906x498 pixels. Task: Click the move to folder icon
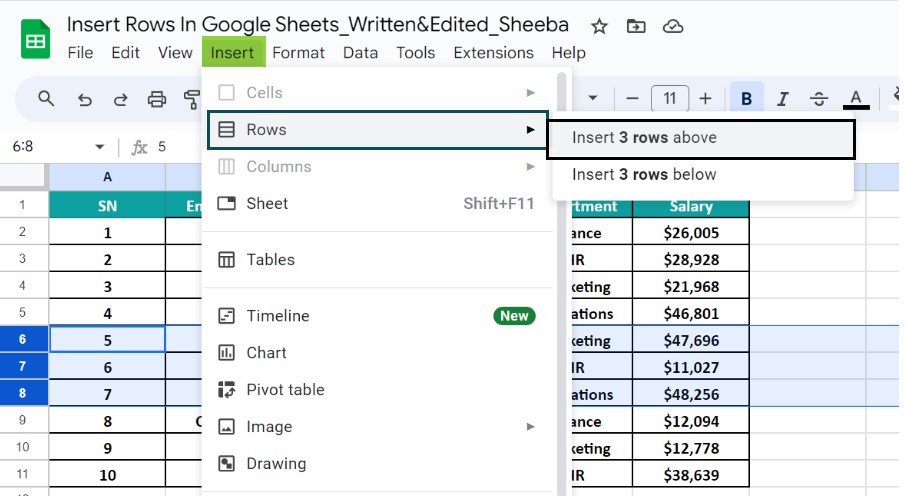(x=636, y=26)
